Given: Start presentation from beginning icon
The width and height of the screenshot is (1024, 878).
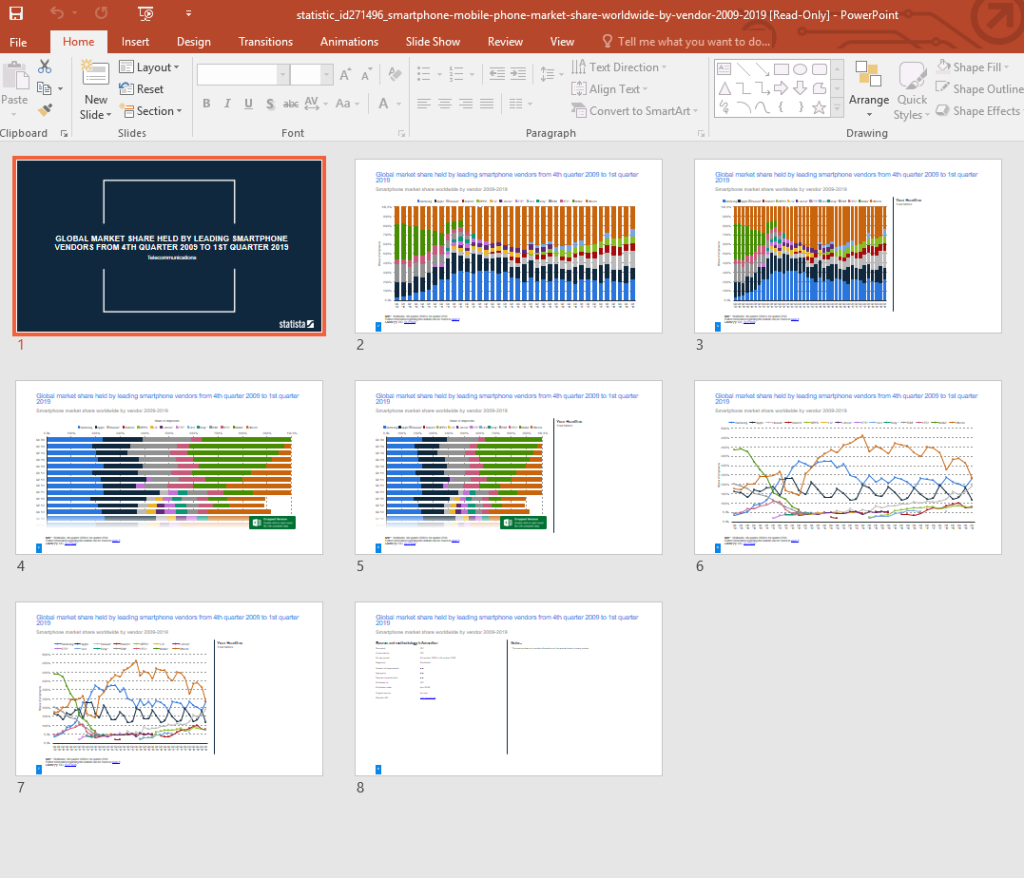Looking at the screenshot, I should pos(146,14).
